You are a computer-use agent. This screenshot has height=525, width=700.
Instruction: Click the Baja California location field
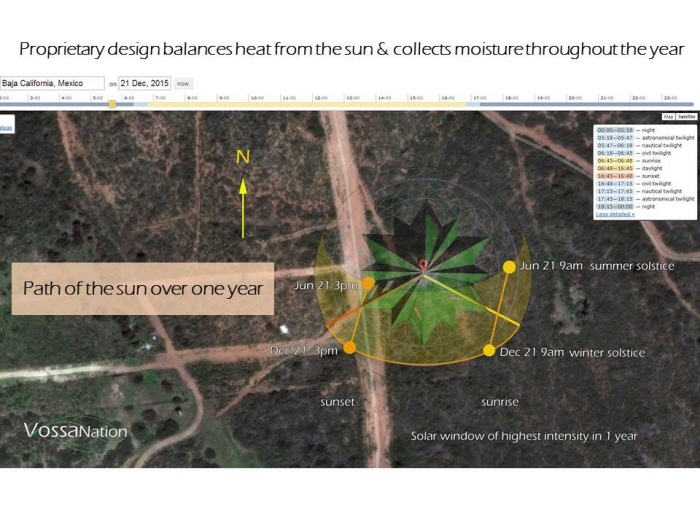pyautogui.click(x=52, y=83)
